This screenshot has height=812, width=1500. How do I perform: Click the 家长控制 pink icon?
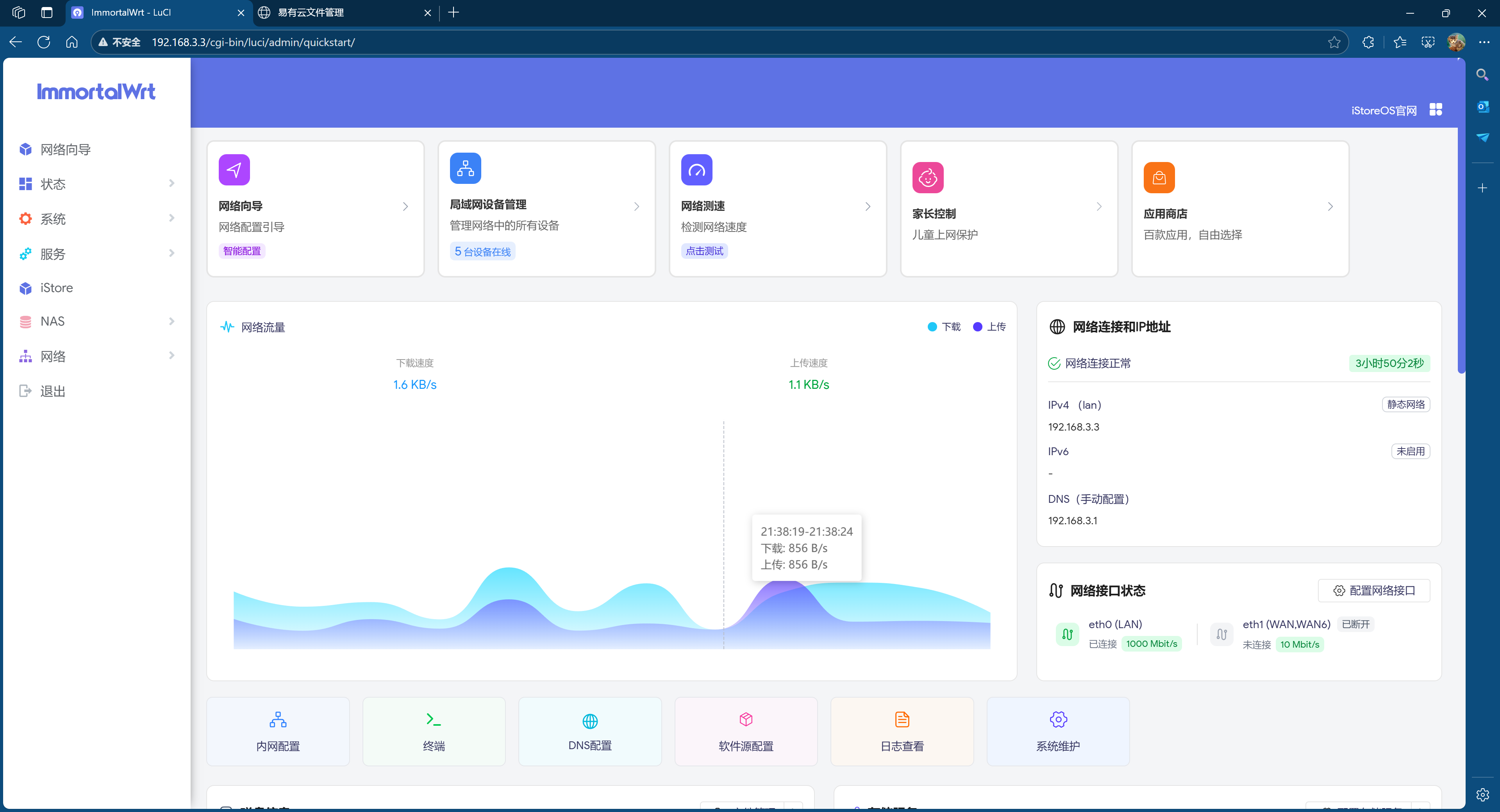coord(928,178)
